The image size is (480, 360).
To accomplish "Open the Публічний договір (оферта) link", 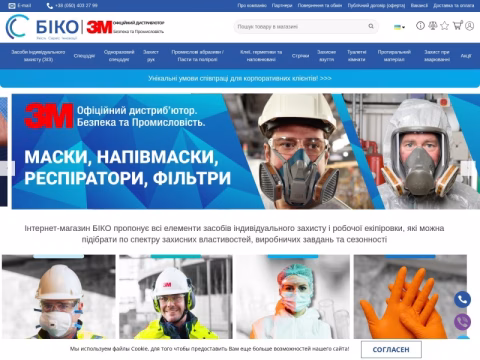I will (x=376, y=6).
